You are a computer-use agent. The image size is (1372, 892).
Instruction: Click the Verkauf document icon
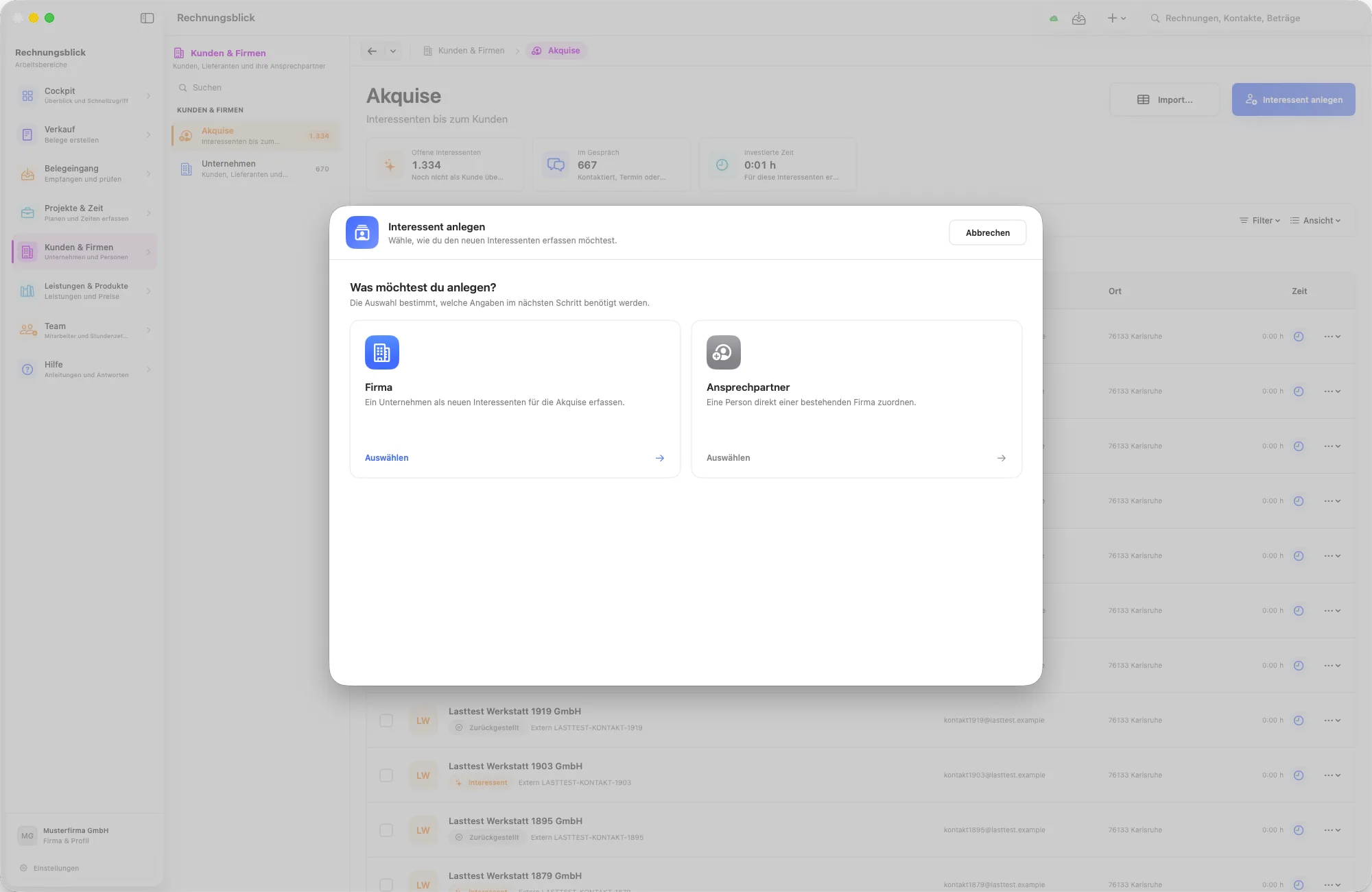27,135
